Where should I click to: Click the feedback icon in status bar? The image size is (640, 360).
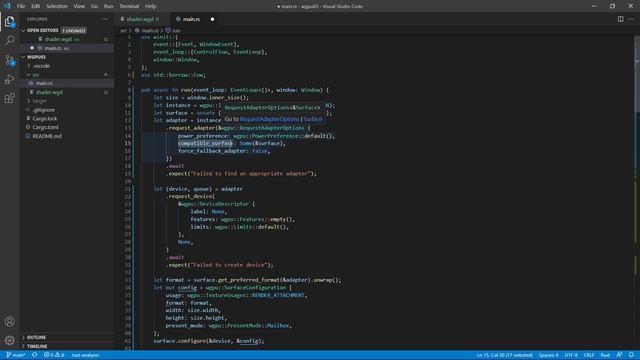pos(620,355)
